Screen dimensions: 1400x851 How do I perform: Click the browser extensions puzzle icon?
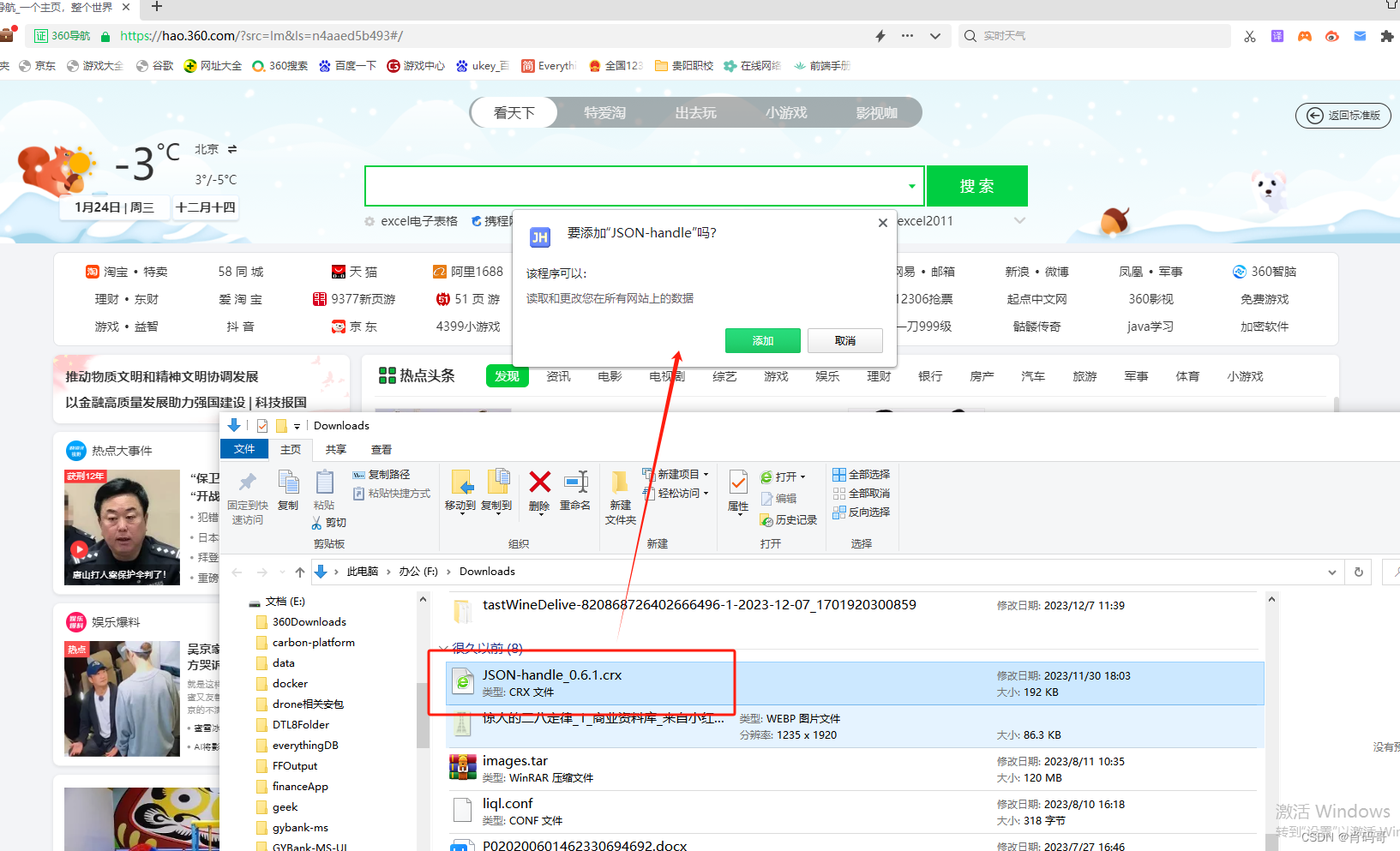point(1386,36)
